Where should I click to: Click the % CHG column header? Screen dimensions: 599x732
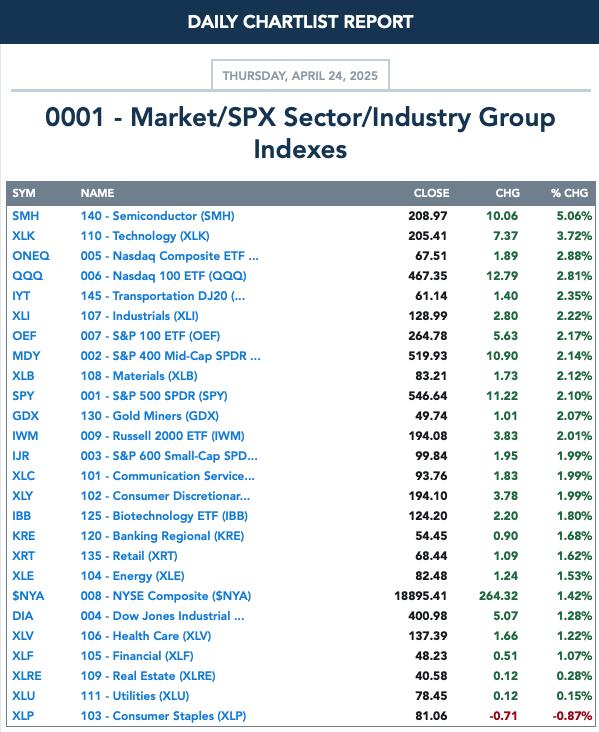click(569, 193)
